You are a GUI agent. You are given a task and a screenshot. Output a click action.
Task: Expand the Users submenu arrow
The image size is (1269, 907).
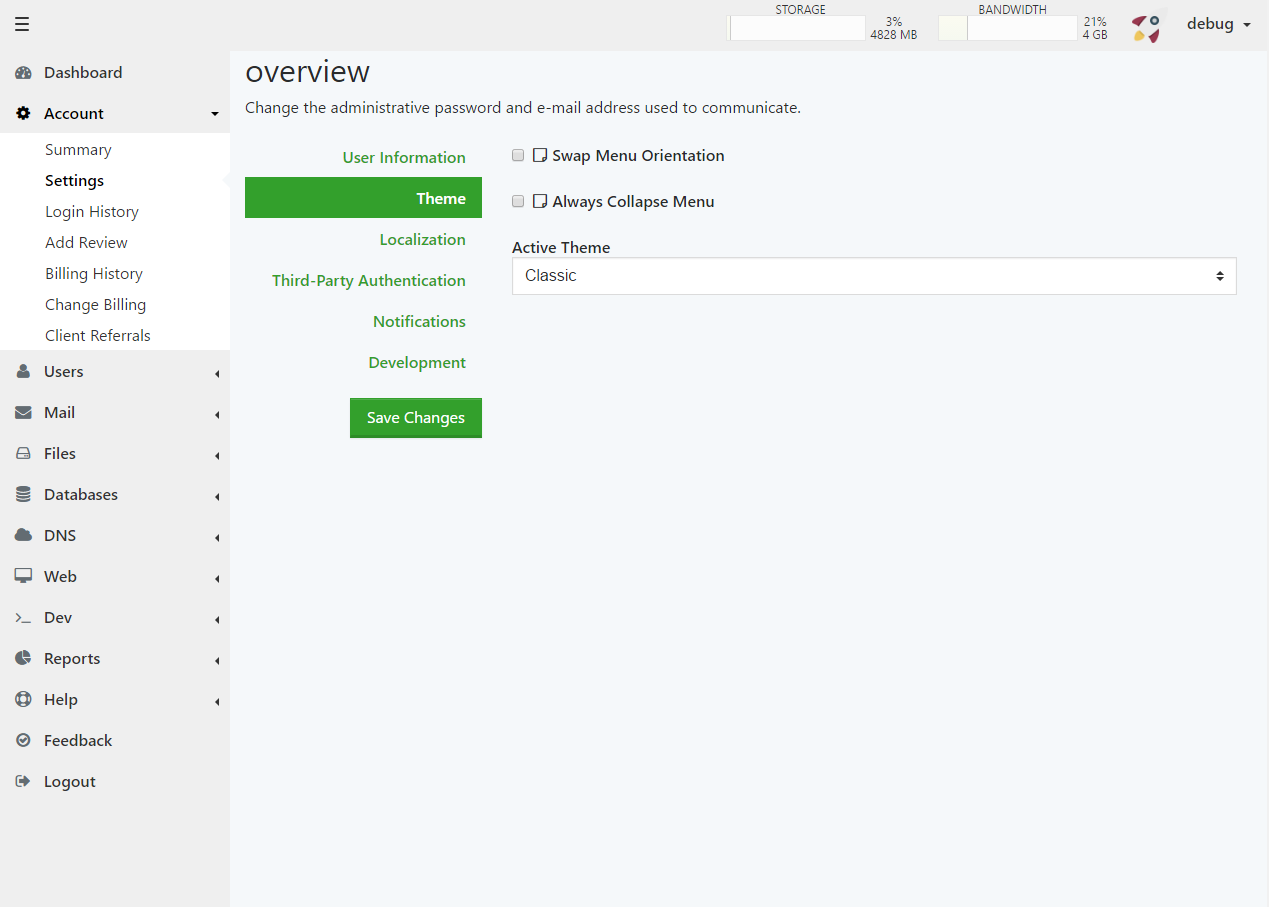217,374
